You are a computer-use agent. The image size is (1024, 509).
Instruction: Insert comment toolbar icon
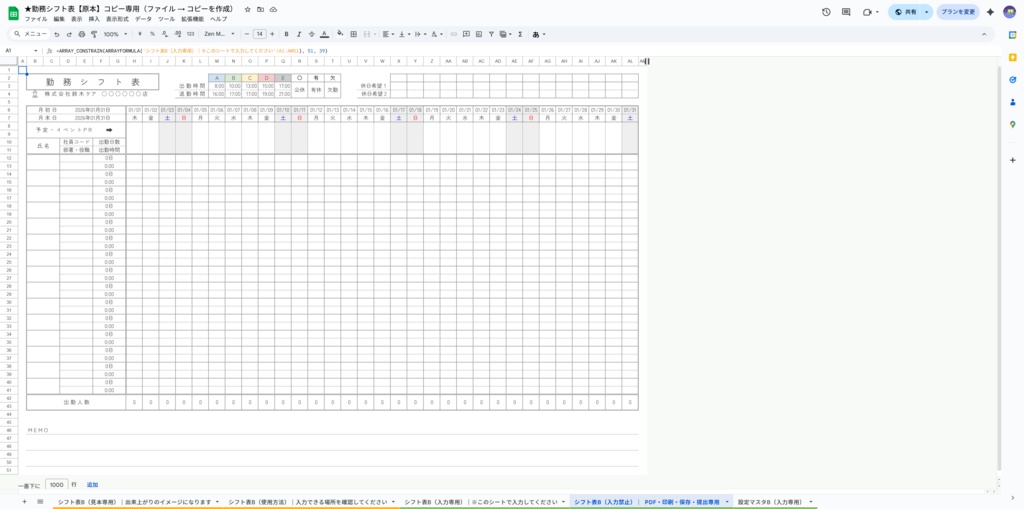point(466,34)
